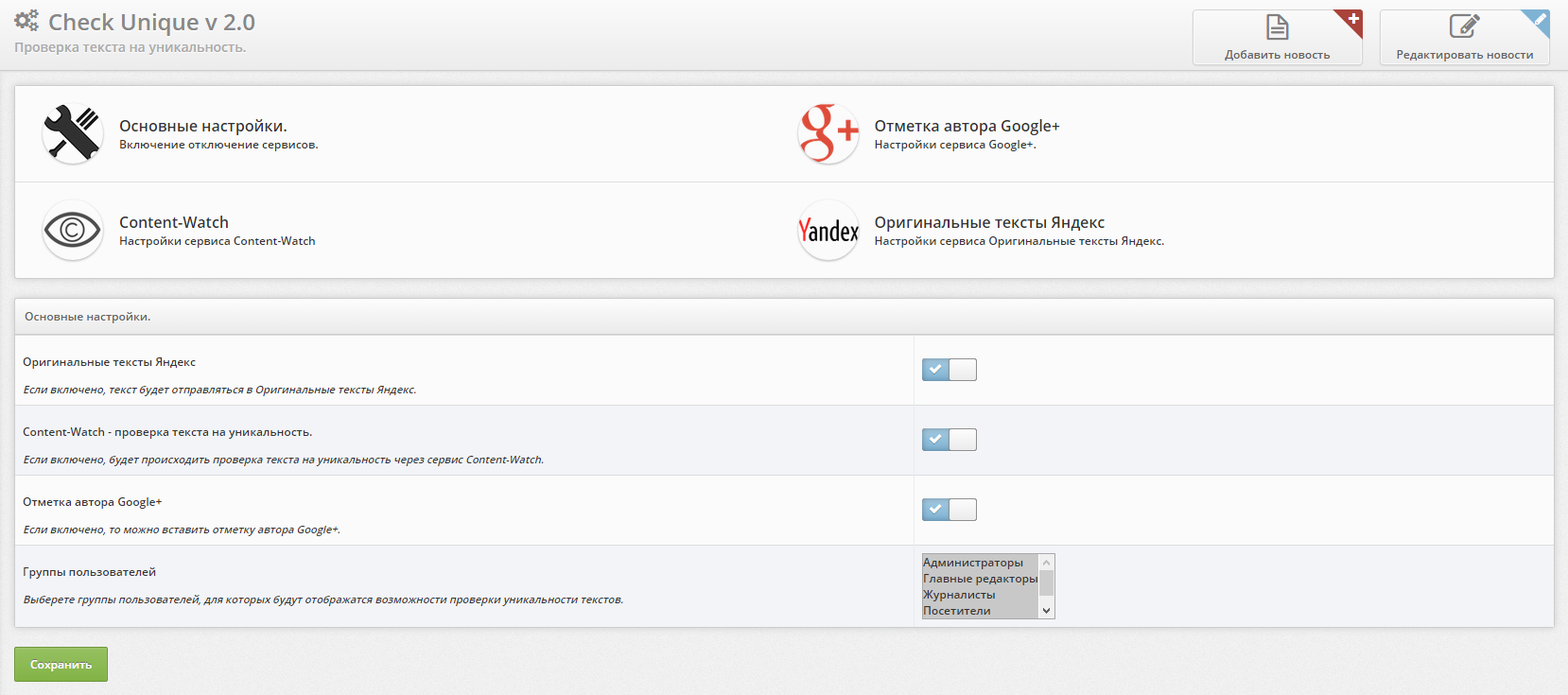The height and width of the screenshot is (695, 1568).
Task: Click the gears icon beside Check Unique title
Action: coord(26,20)
